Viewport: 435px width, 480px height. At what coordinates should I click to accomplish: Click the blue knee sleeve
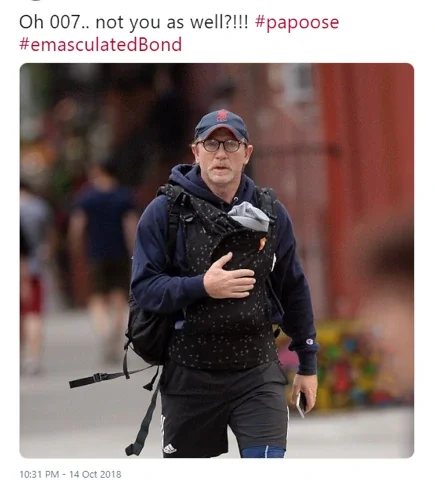coord(263,452)
